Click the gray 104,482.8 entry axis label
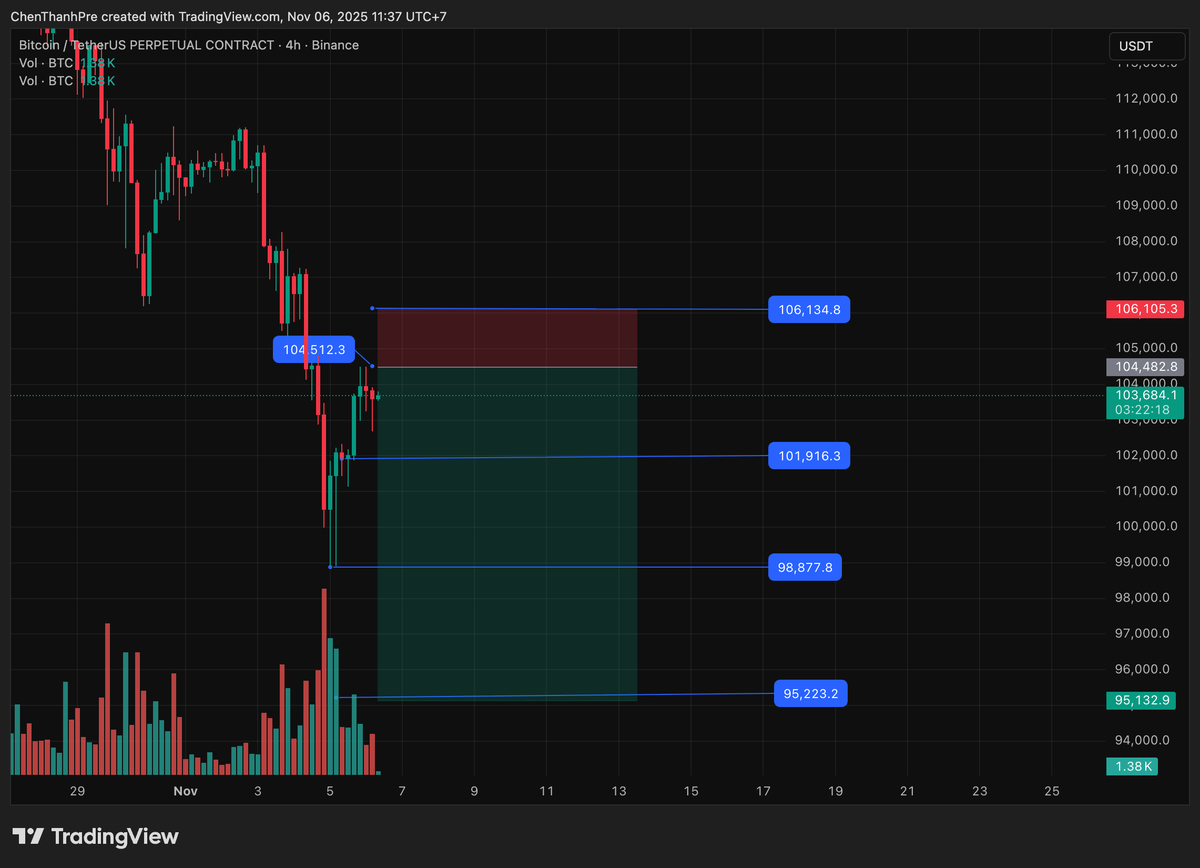Screen dimensions: 1200x868 (x=1145, y=367)
